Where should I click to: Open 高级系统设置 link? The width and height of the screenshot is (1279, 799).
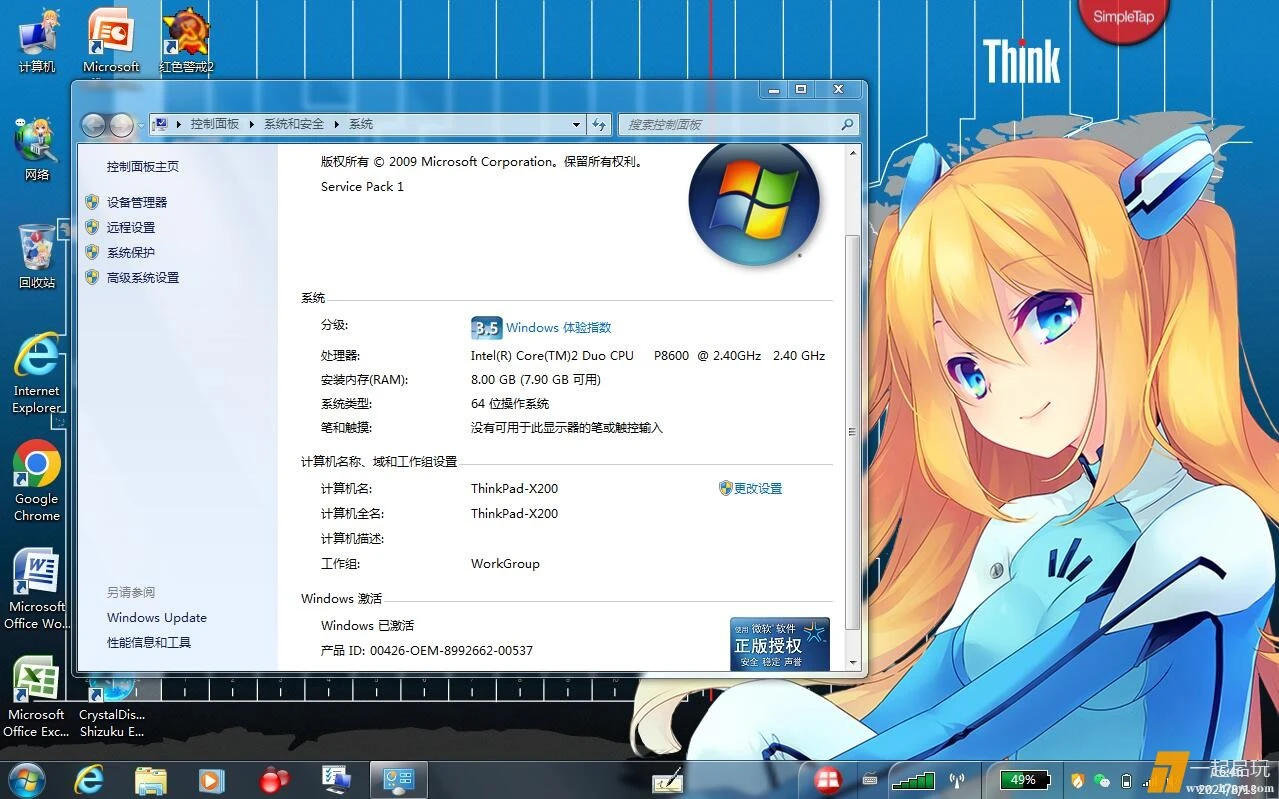click(143, 277)
